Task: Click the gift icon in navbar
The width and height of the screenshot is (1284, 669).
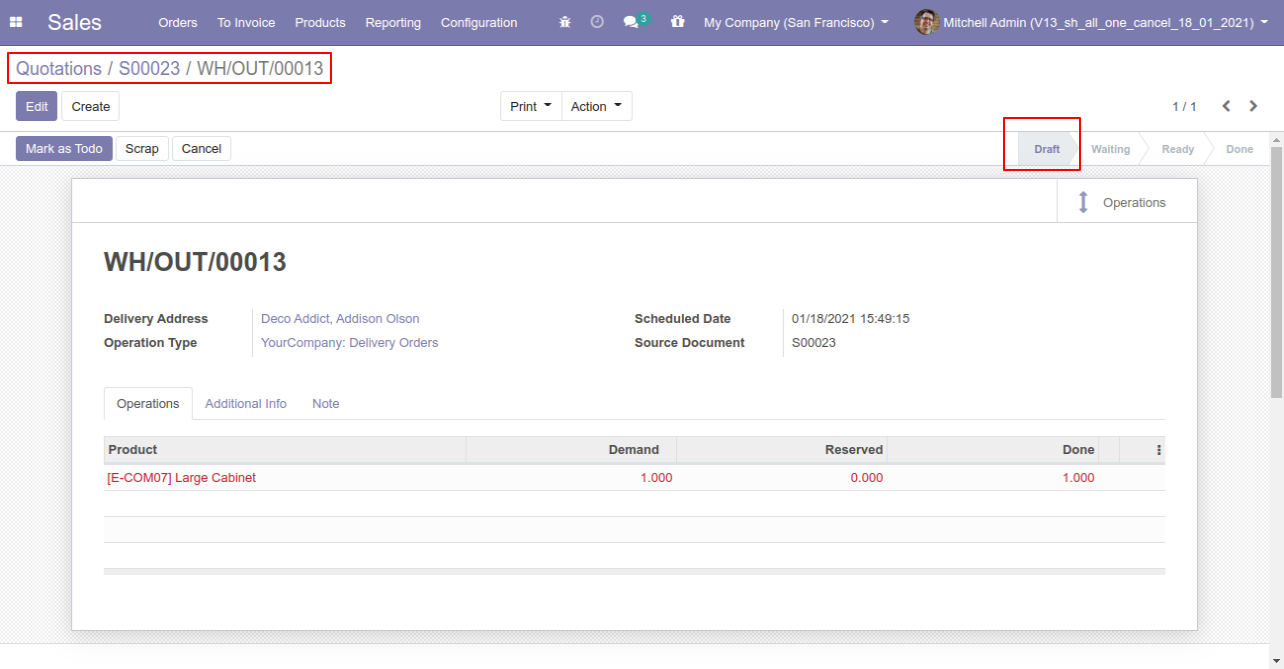Action: coord(678,22)
